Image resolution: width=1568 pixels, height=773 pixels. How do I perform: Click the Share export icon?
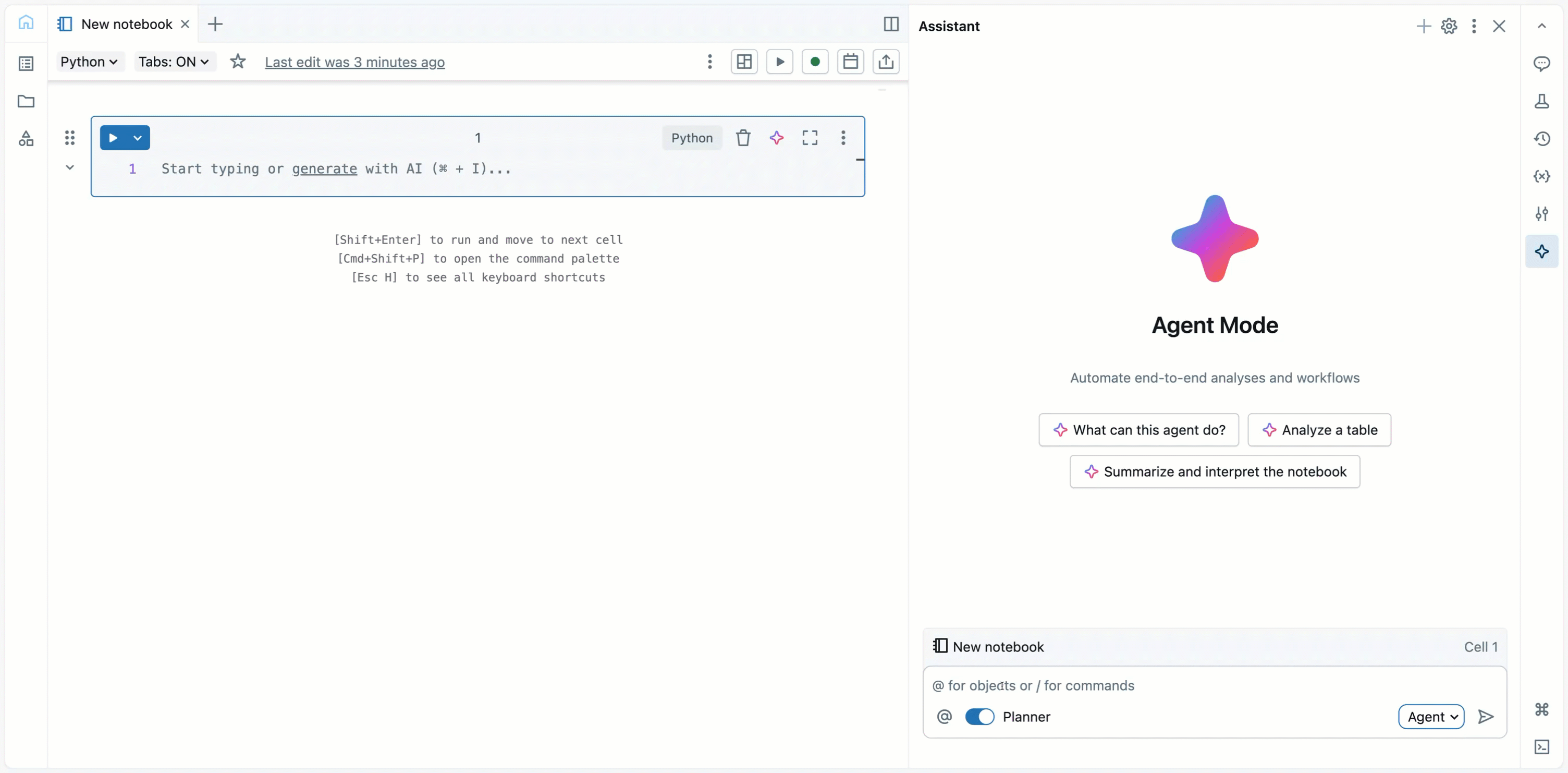point(886,62)
